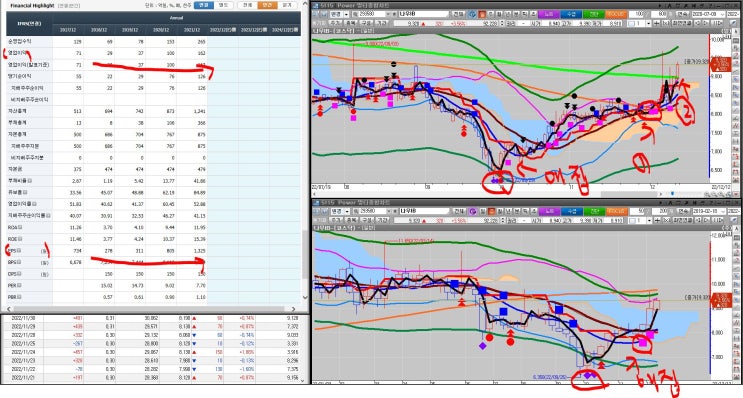
Task: Click the crosshair plus icon in top chart toolbar
Action: (656, 23)
